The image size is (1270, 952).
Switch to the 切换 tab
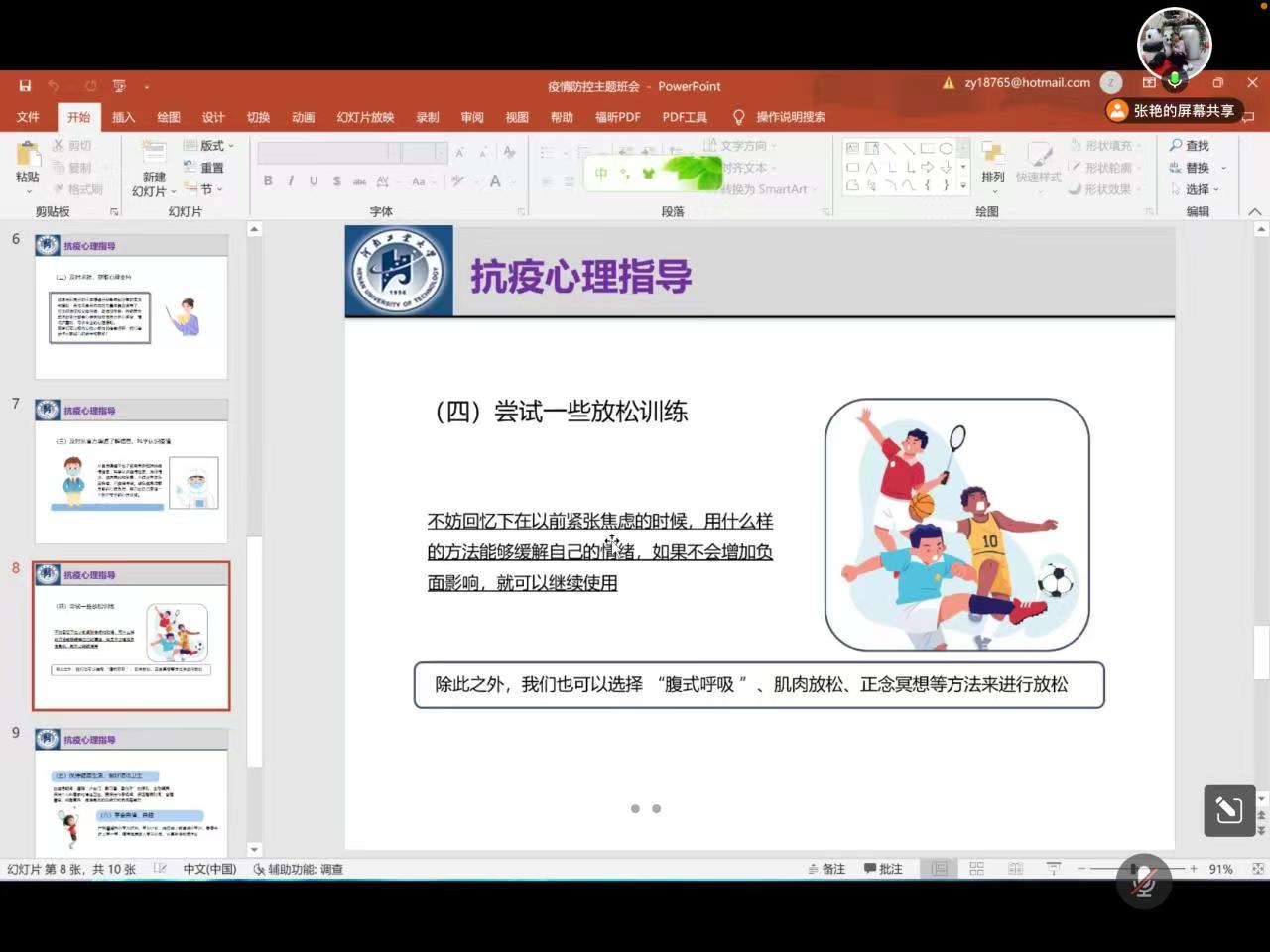(258, 117)
